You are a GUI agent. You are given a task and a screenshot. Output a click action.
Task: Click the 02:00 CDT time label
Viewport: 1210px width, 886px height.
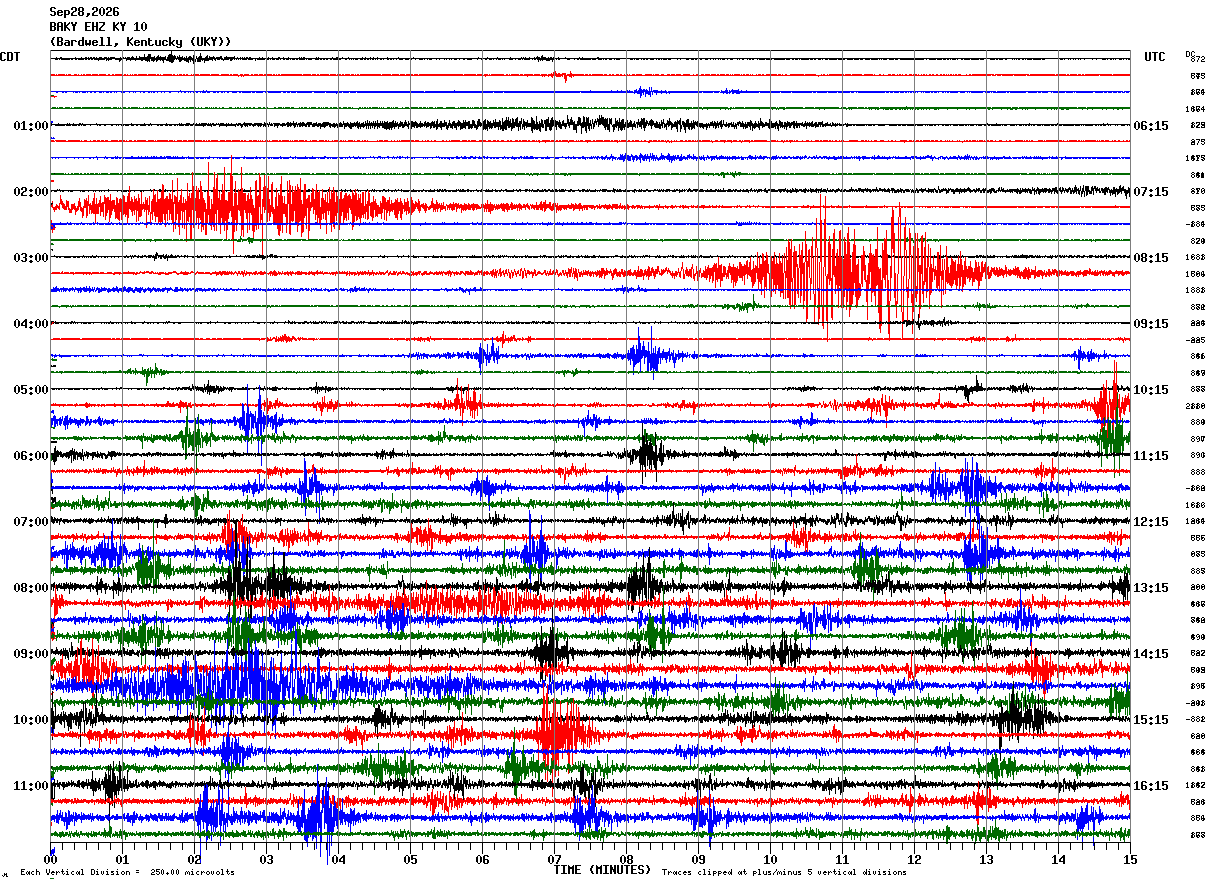coord(31,192)
